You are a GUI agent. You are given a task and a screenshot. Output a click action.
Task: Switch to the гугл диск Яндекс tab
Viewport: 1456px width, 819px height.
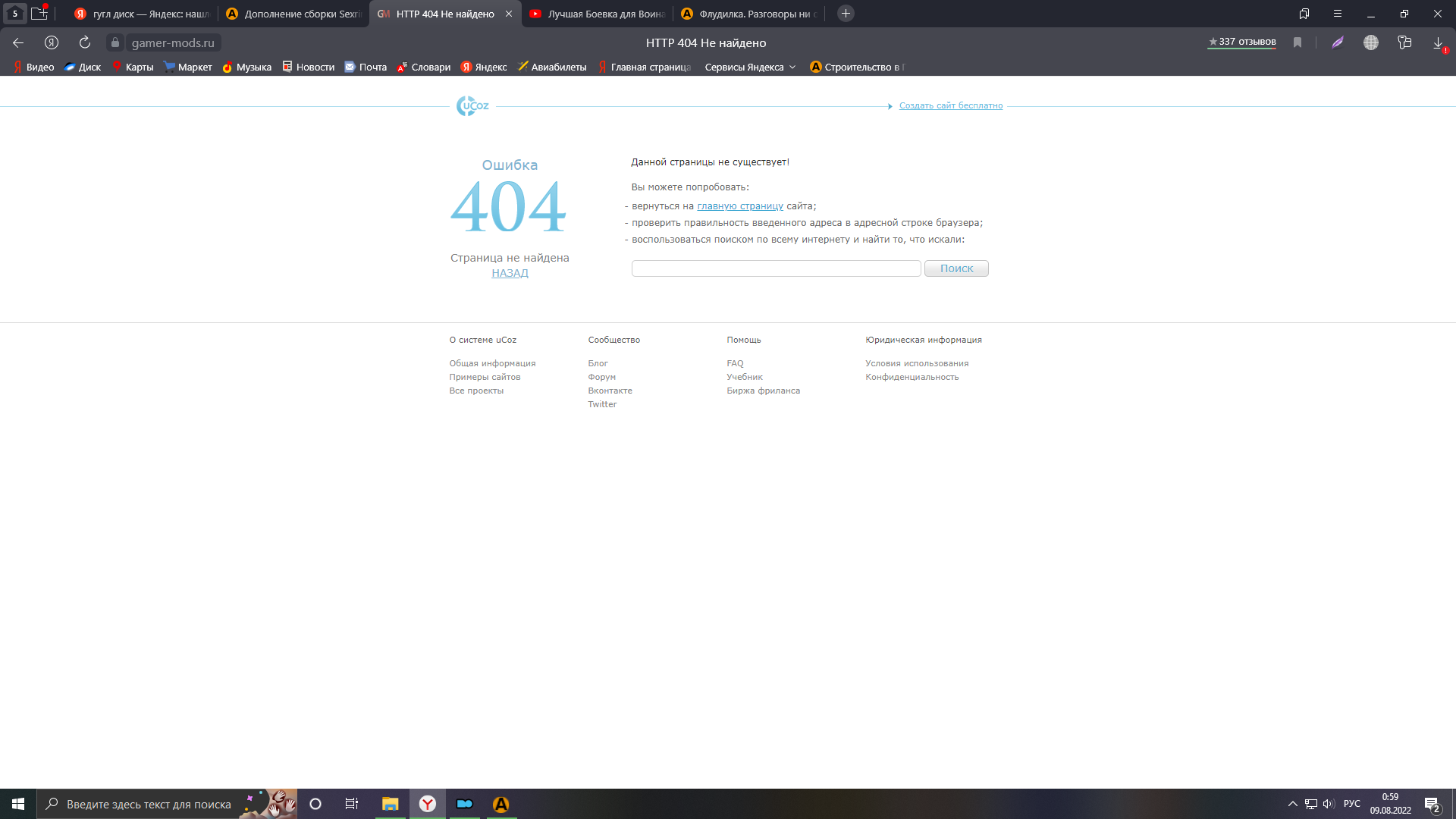pyautogui.click(x=143, y=14)
